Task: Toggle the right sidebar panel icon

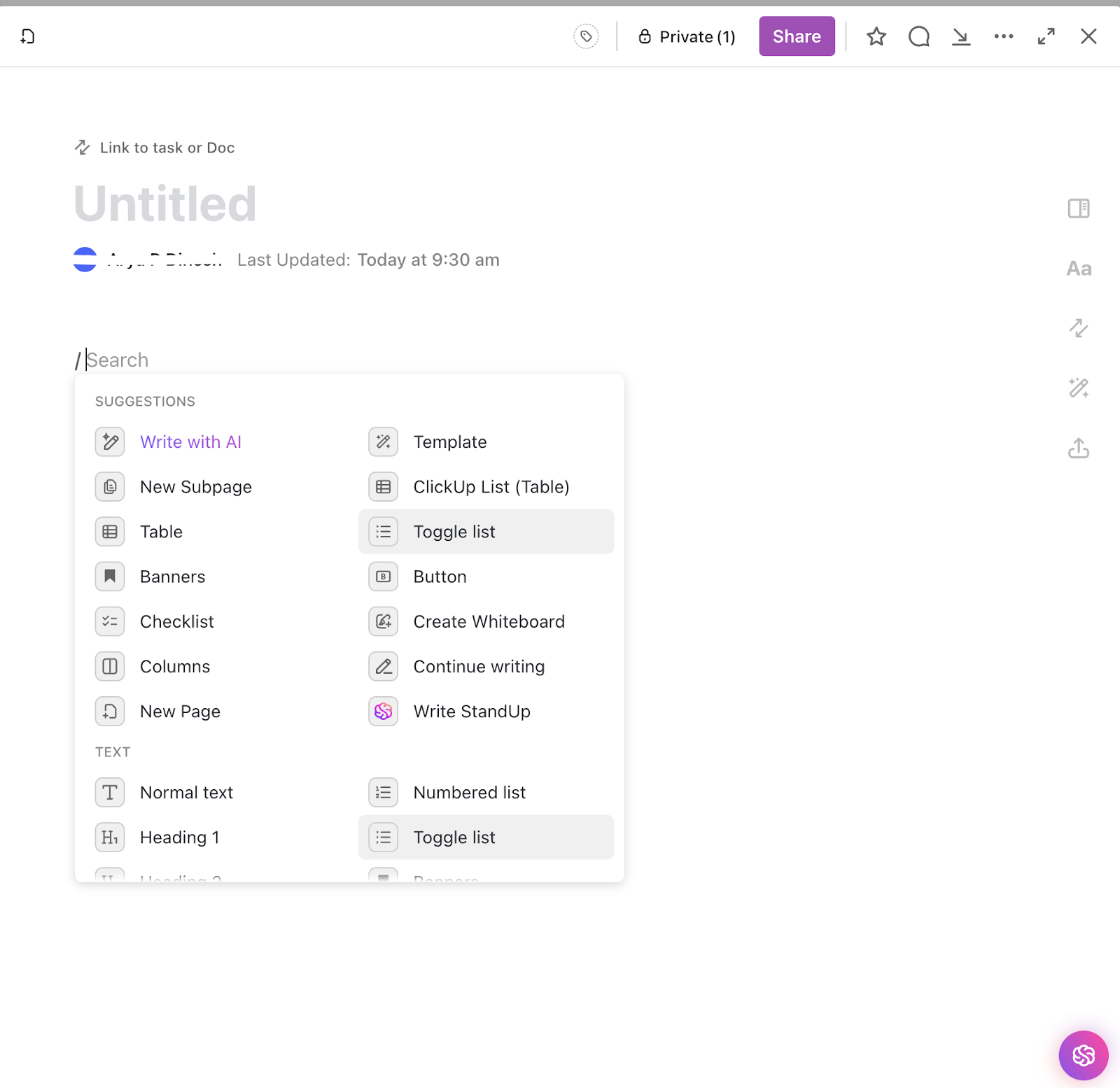Action: coord(1079,209)
